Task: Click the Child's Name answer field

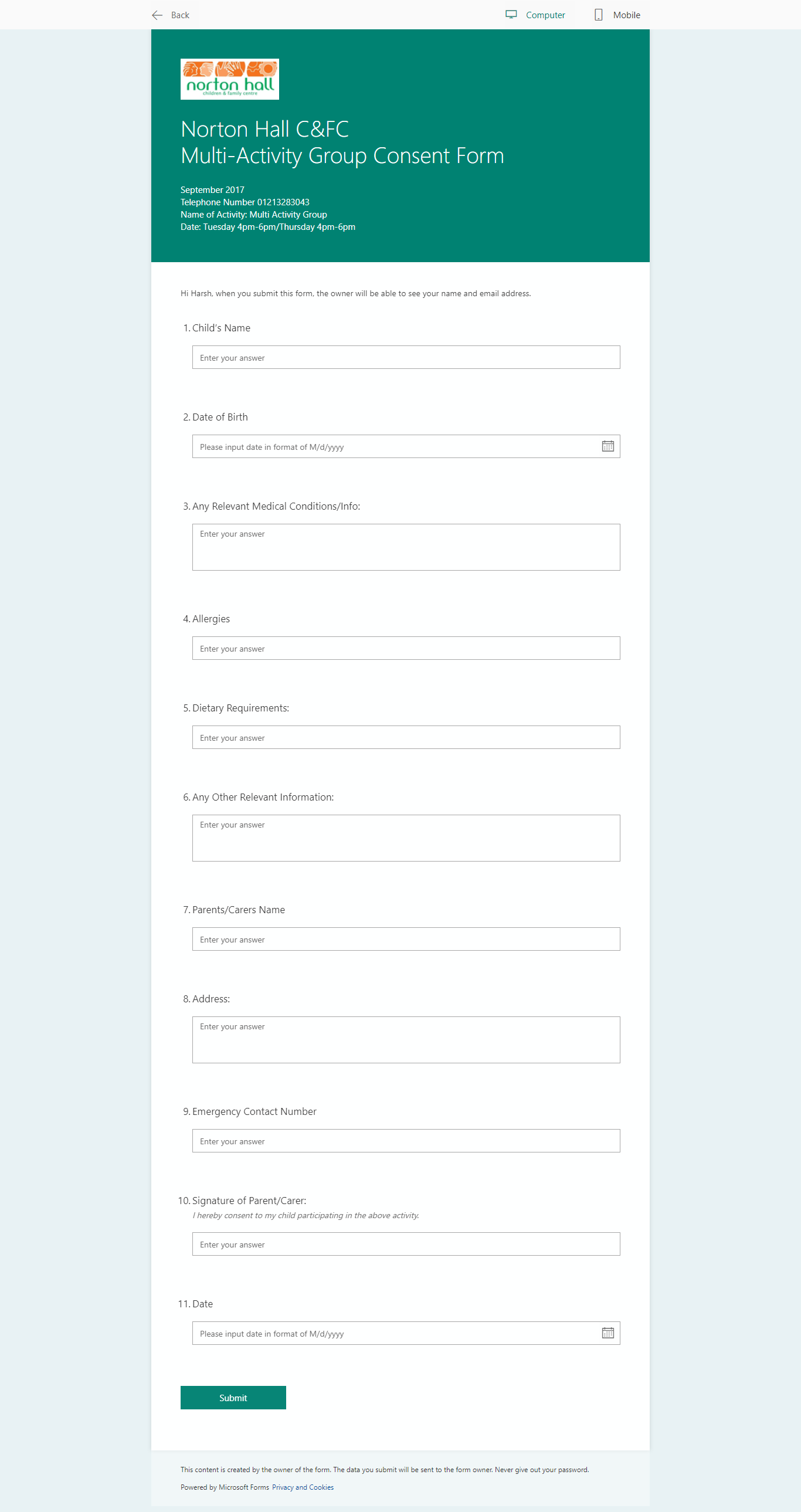Action: (x=406, y=357)
